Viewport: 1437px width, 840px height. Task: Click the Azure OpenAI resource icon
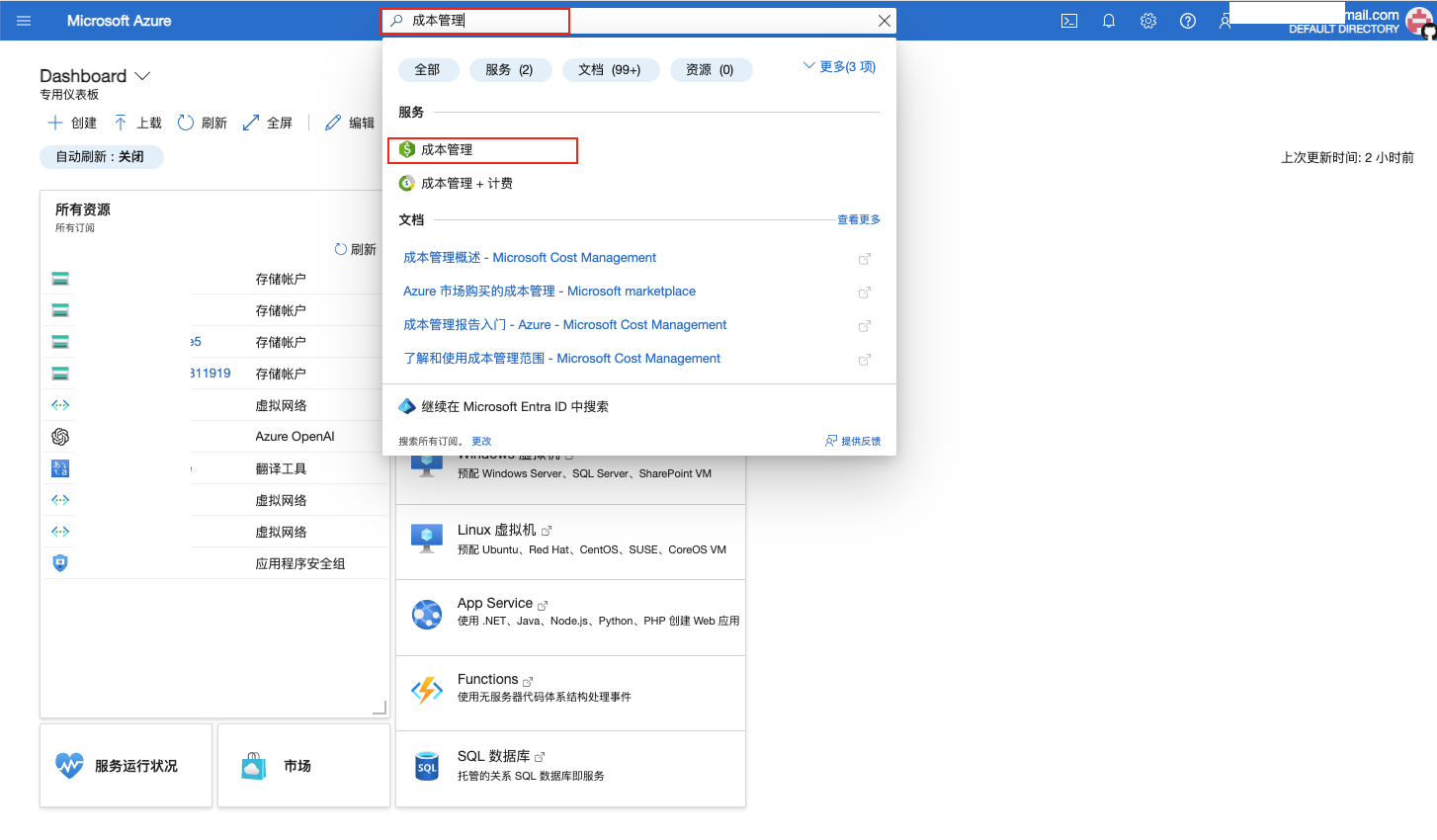[60, 437]
